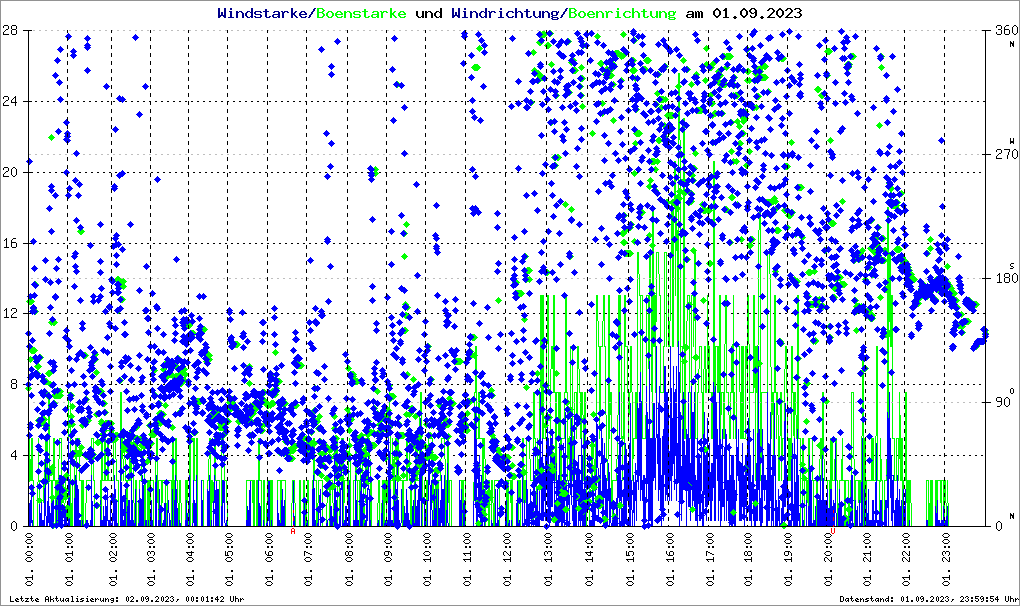This screenshot has width=1020, height=606.
Task: Click the 'Datenstand' timestamp footer
Action: [929, 599]
